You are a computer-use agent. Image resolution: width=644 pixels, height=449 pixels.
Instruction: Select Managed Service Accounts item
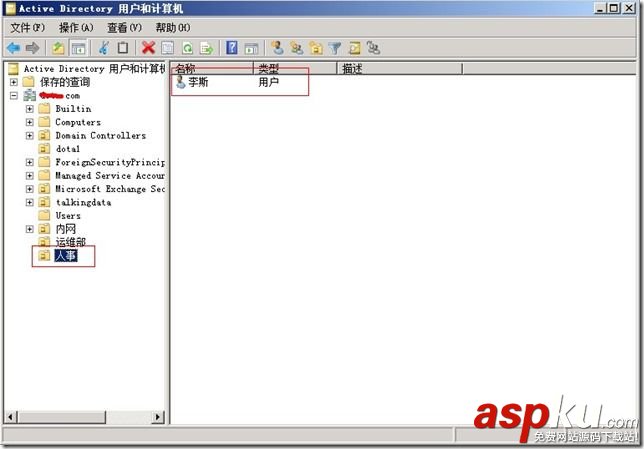(x=110, y=176)
